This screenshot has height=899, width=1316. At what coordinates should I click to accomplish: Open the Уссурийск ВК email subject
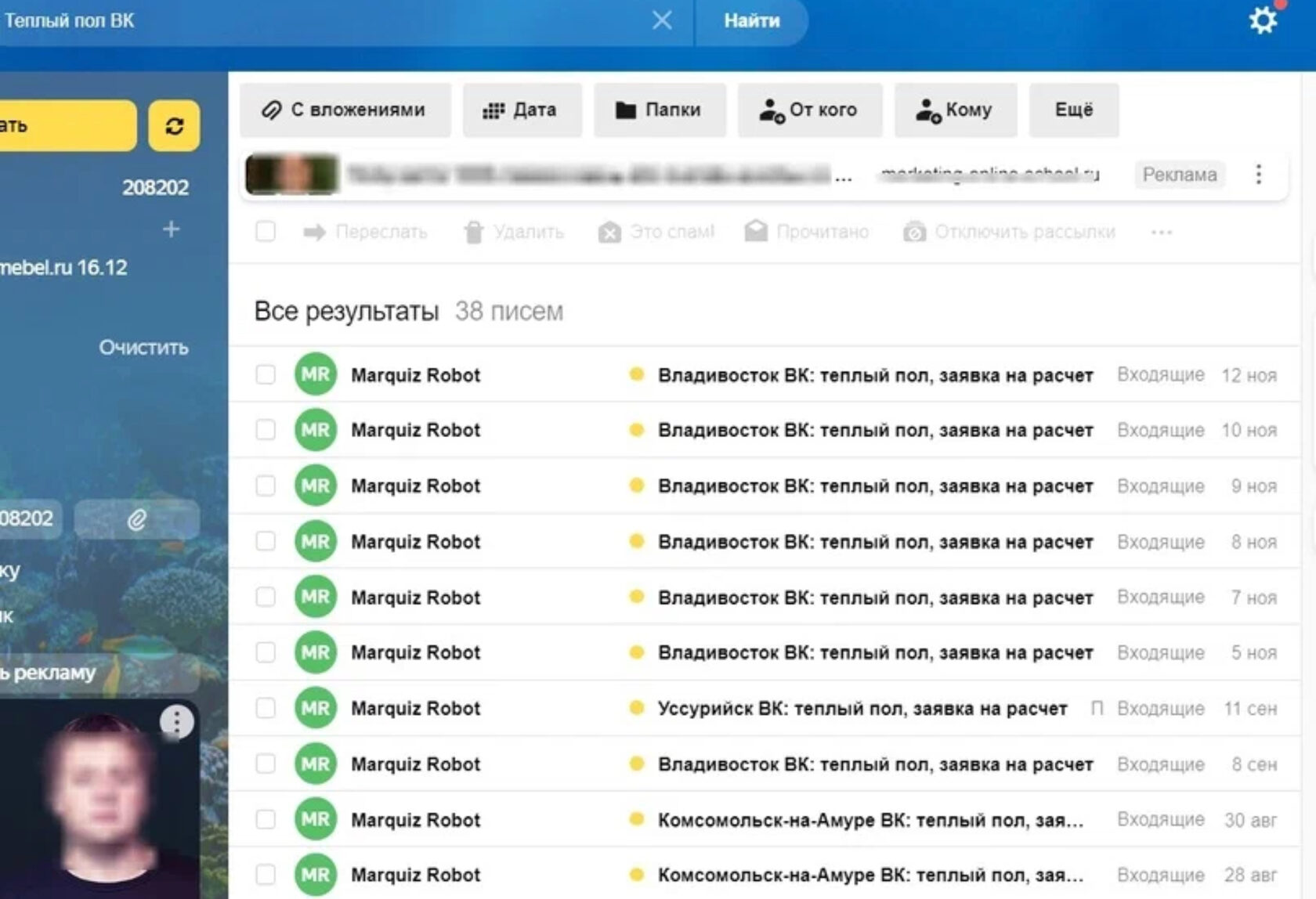tap(862, 709)
